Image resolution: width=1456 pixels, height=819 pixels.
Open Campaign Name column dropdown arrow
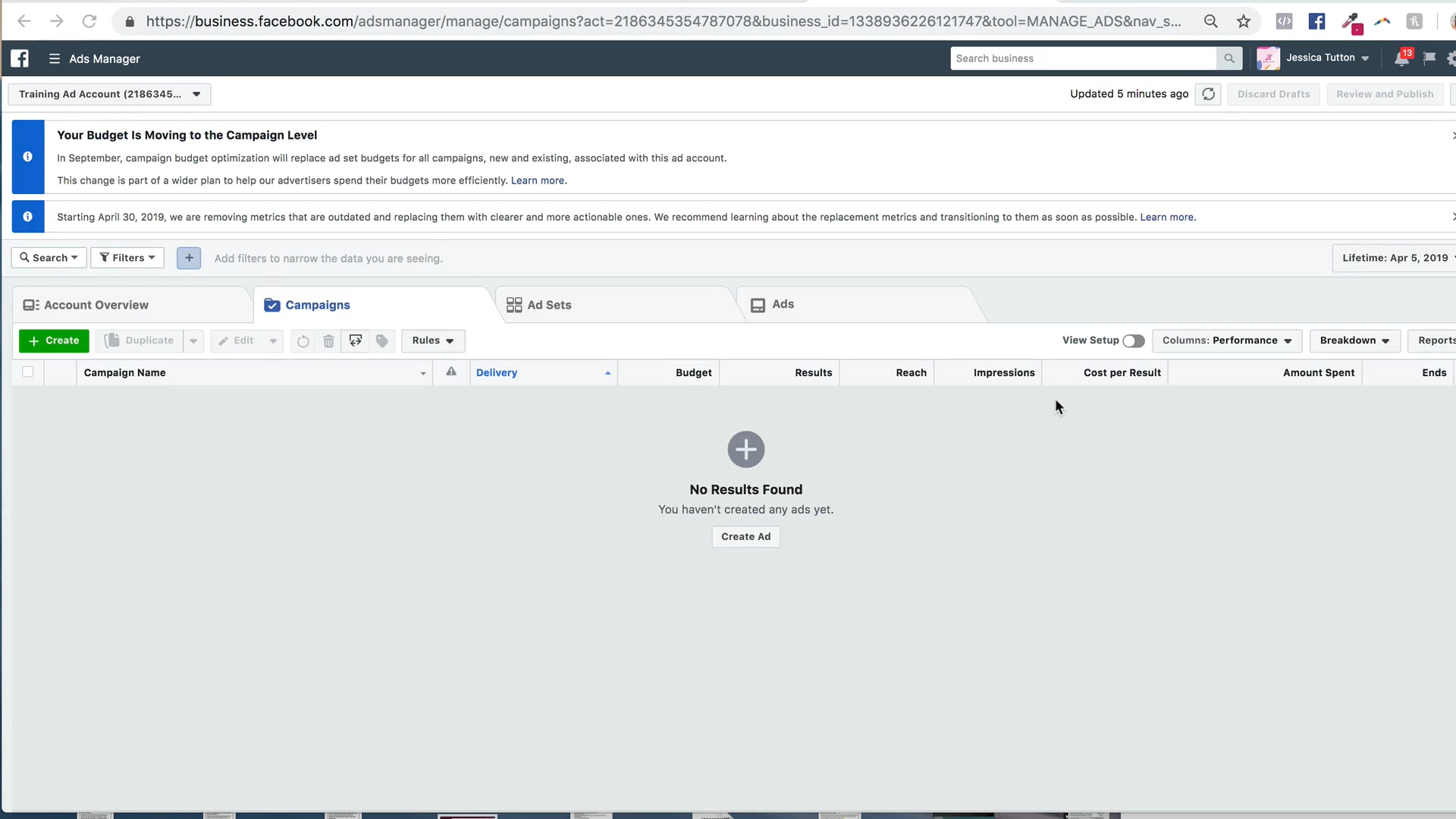click(423, 373)
